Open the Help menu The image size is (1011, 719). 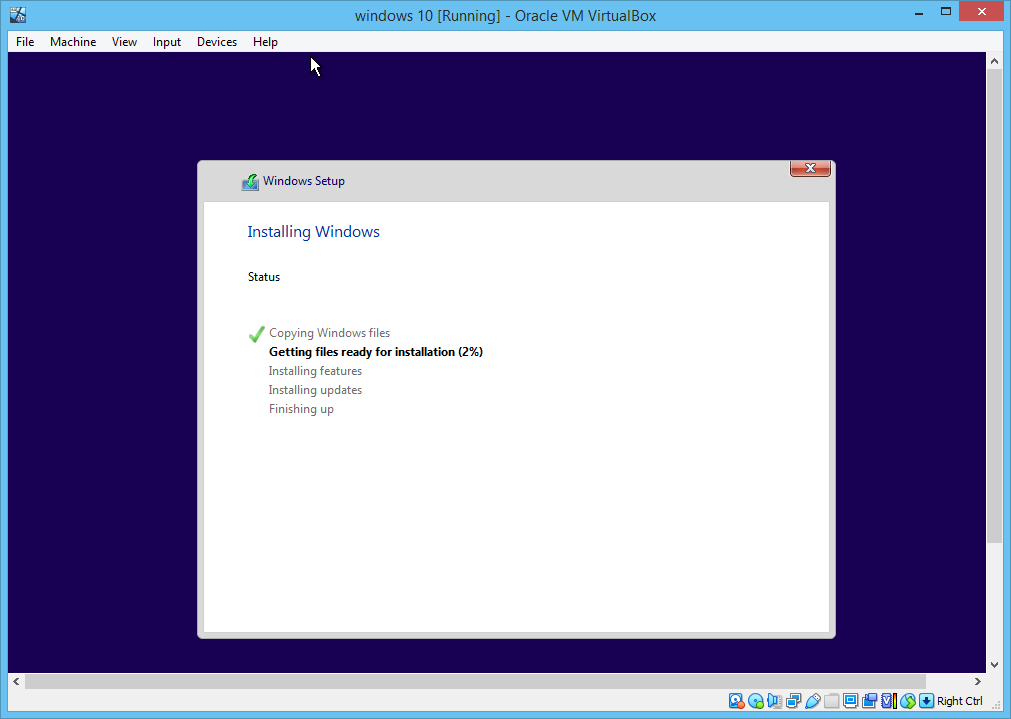pyautogui.click(x=265, y=42)
